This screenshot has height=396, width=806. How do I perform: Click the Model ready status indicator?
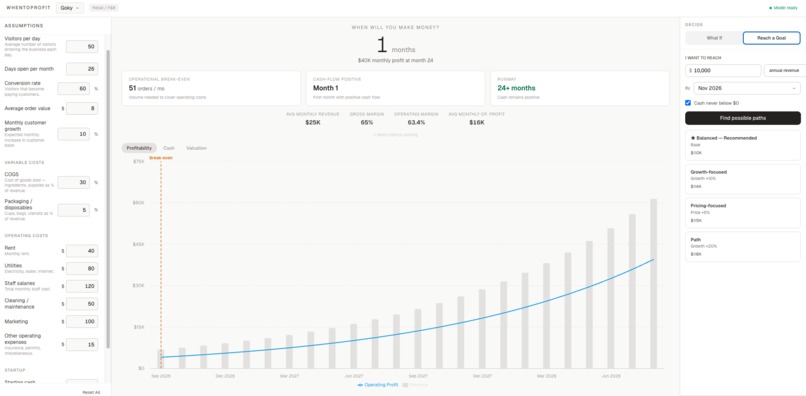[x=783, y=8]
